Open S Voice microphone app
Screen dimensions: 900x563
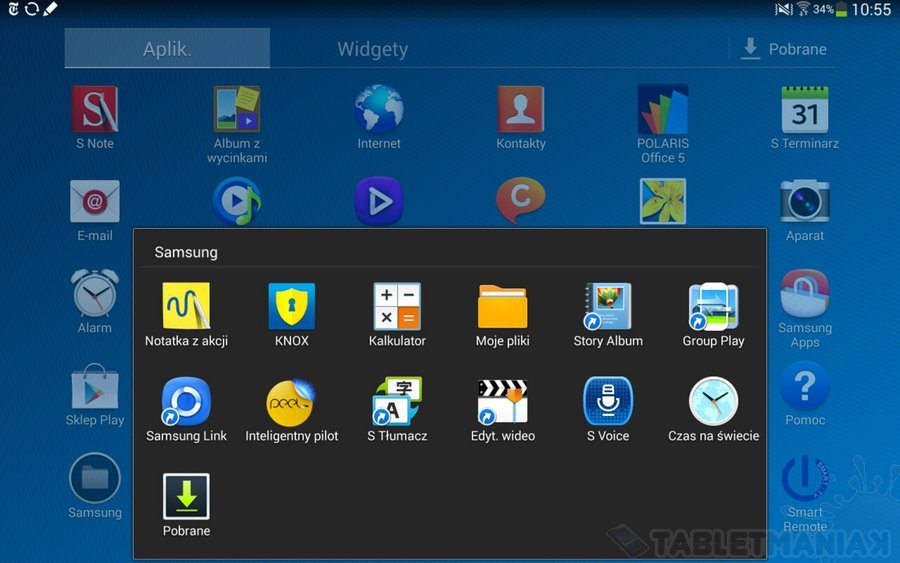(x=608, y=401)
